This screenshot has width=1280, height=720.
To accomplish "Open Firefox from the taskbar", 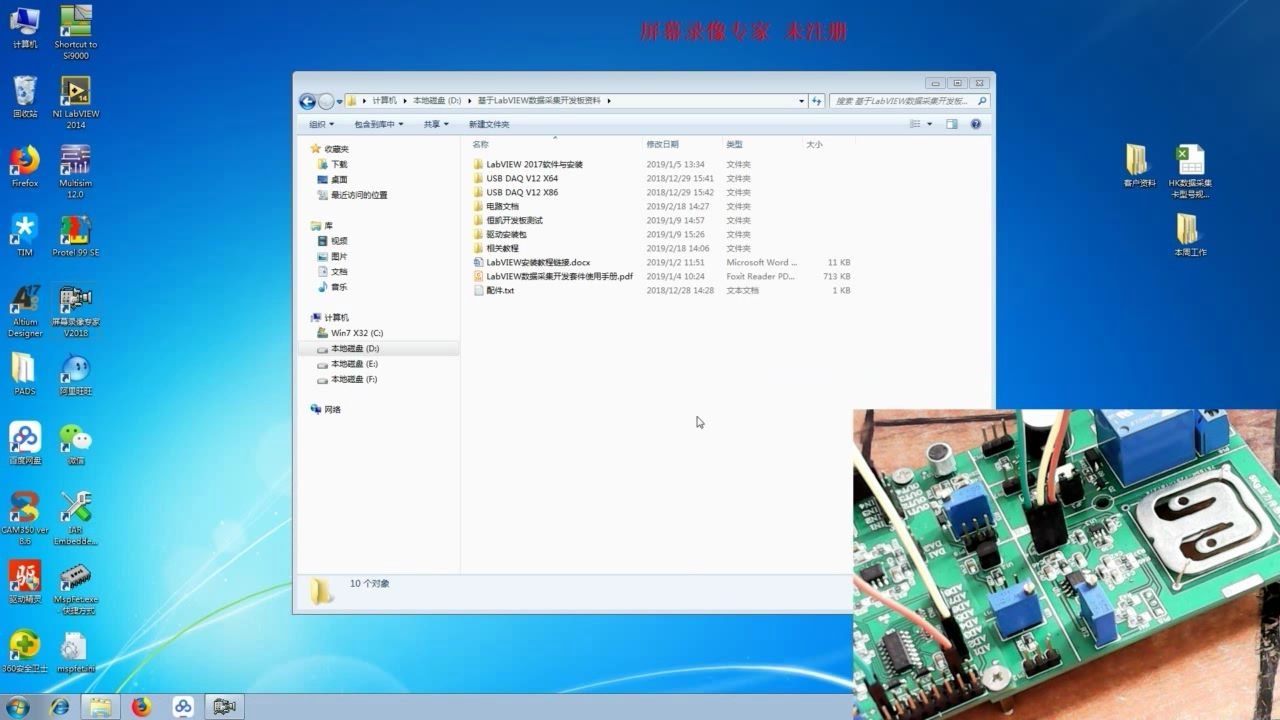I will pos(141,707).
